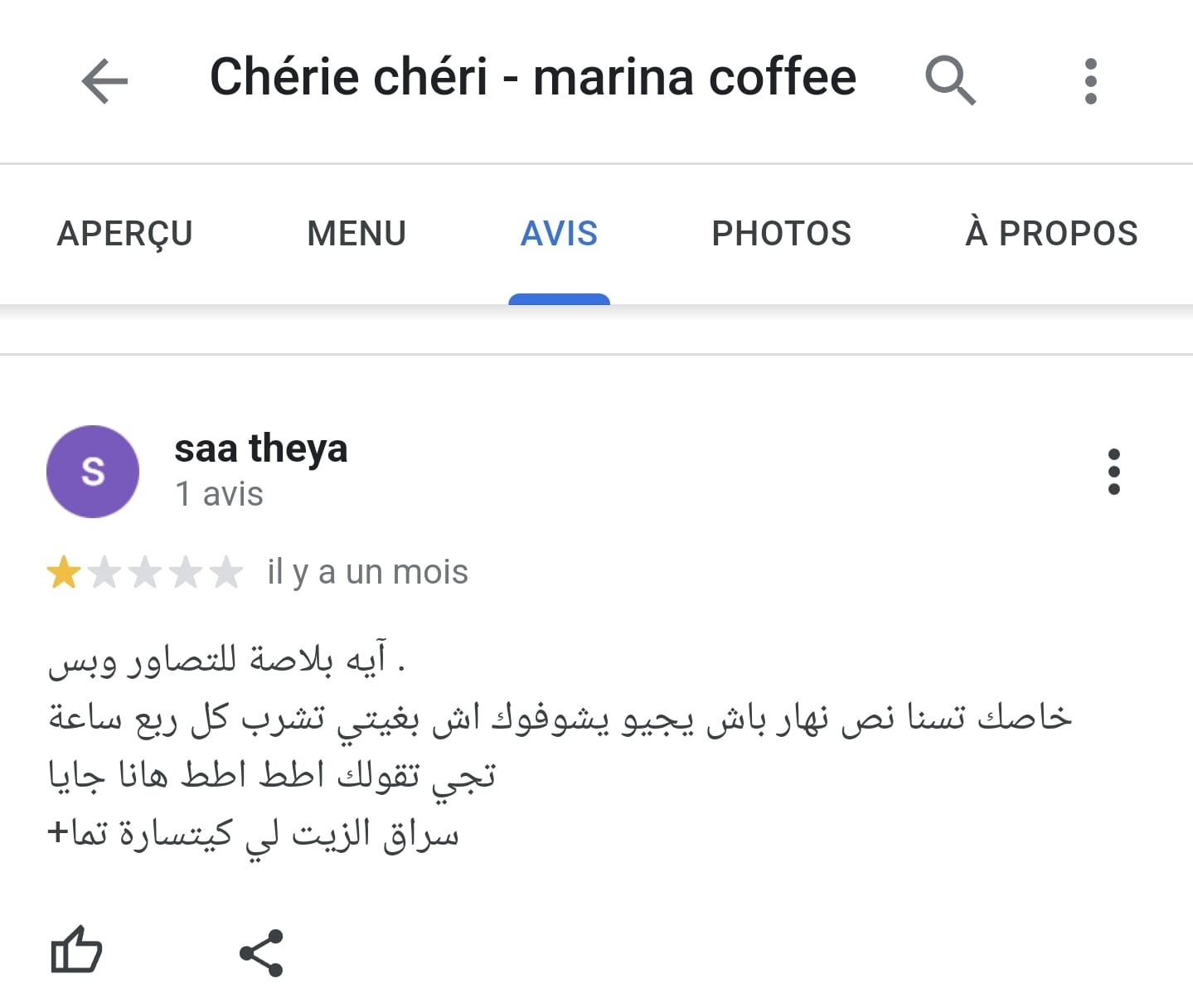The image size is (1193, 1008).
Task: Like the review with thumbs-up icon
Action: 76,951
